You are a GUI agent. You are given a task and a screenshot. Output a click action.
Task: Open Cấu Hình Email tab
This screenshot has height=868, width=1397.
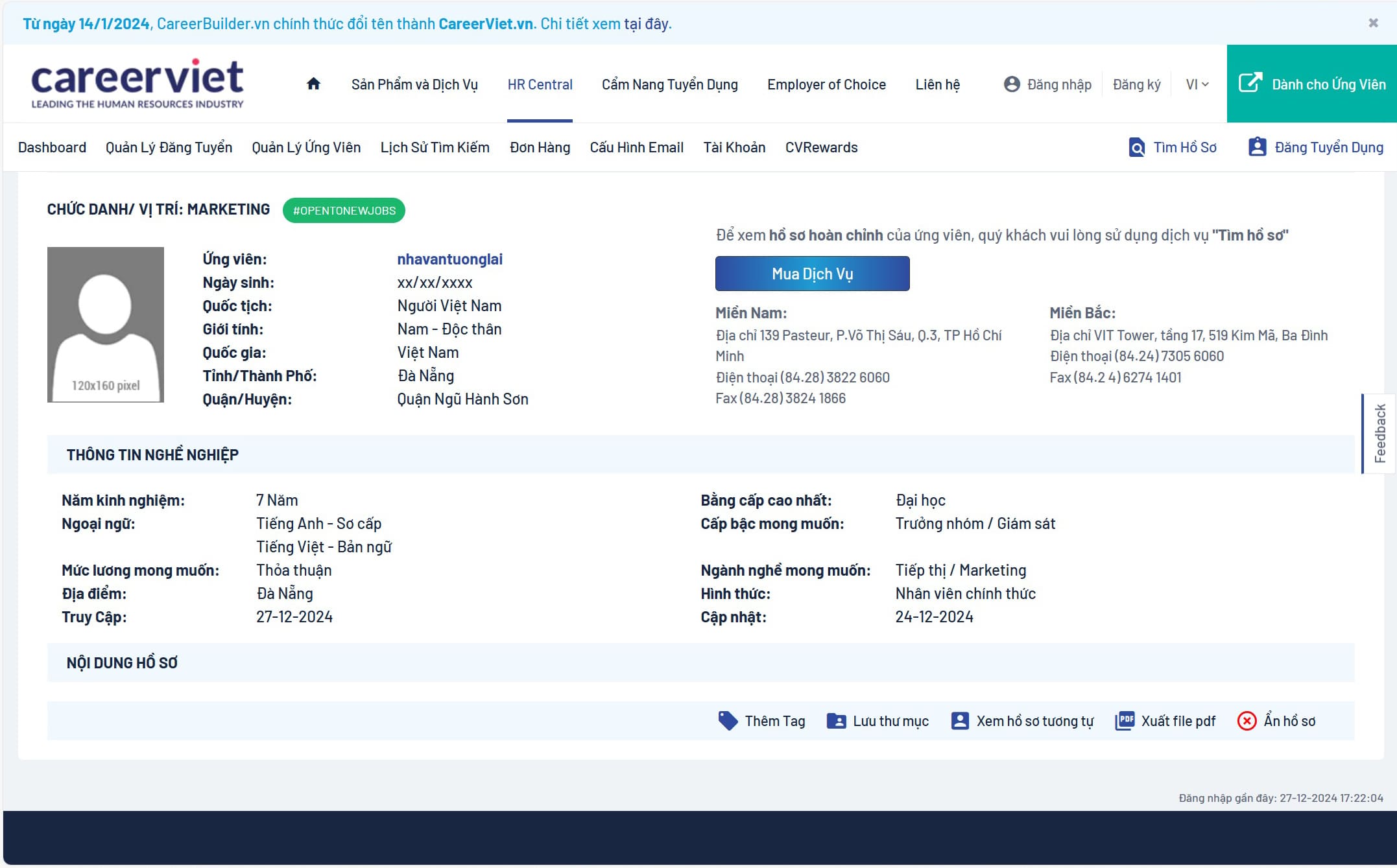point(636,147)
